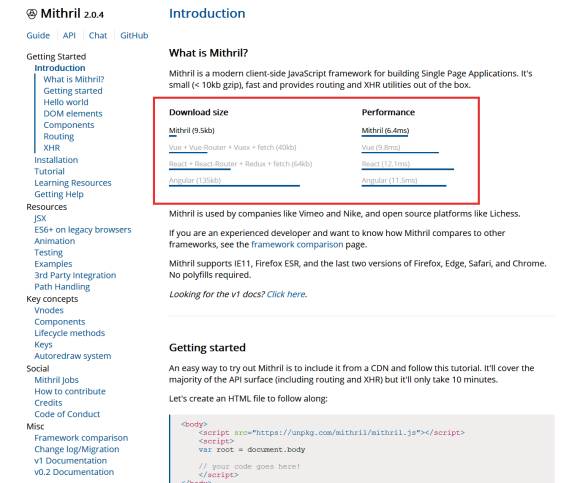
Task: Click the v1 docs 'Click here' link
Action: point(286,294)
